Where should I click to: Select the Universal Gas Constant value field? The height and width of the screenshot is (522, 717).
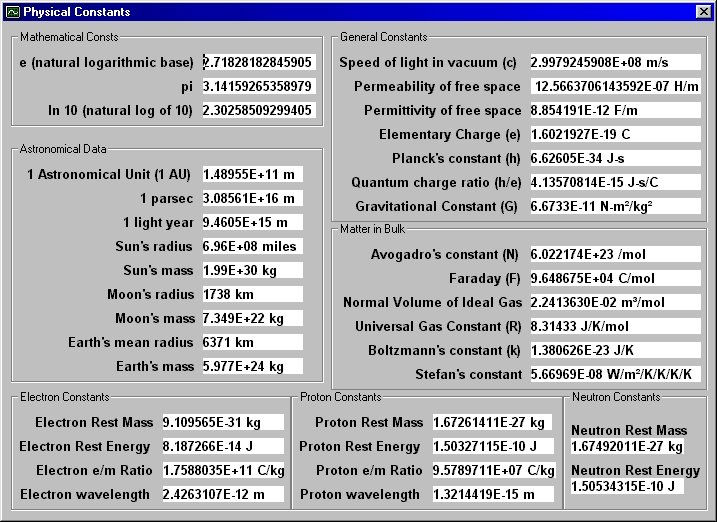coord(615,326)
